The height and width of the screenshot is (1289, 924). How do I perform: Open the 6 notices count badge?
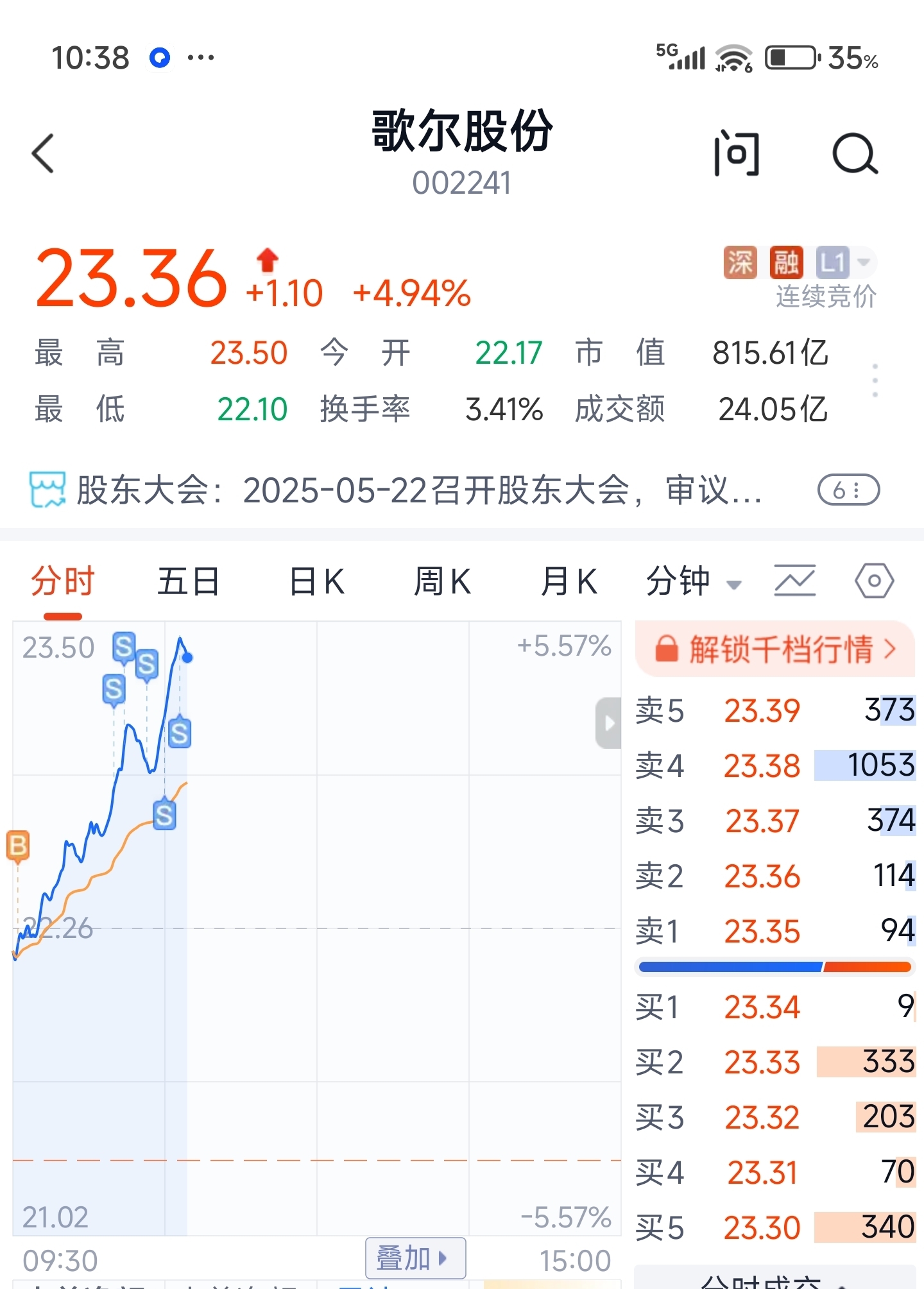pos(848,491)
